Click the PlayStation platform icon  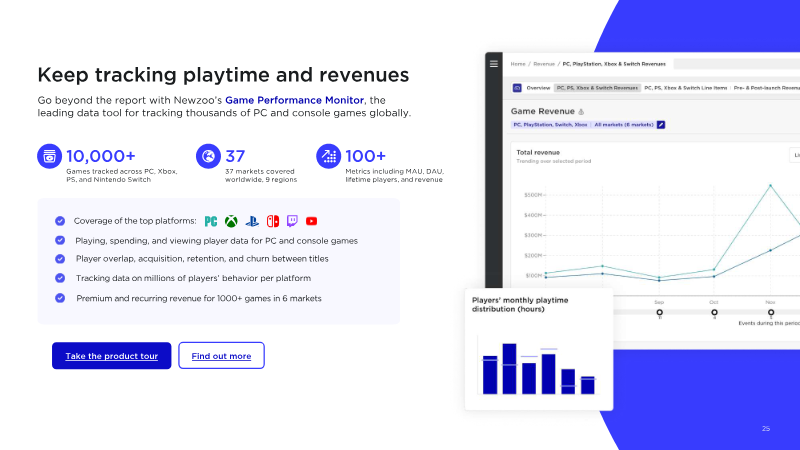[x=251, y=221]
